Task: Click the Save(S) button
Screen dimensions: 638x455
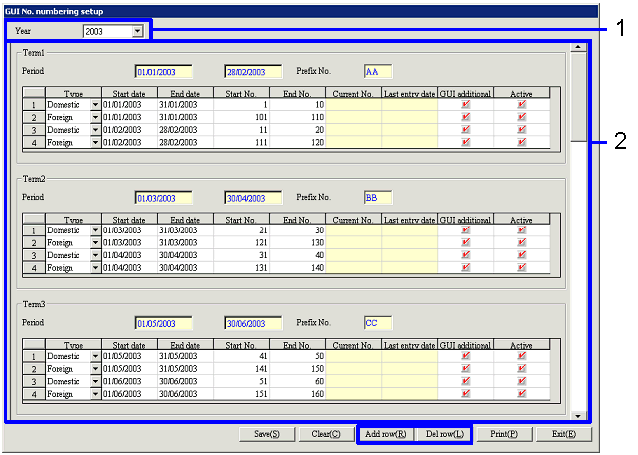Action: 267,434
